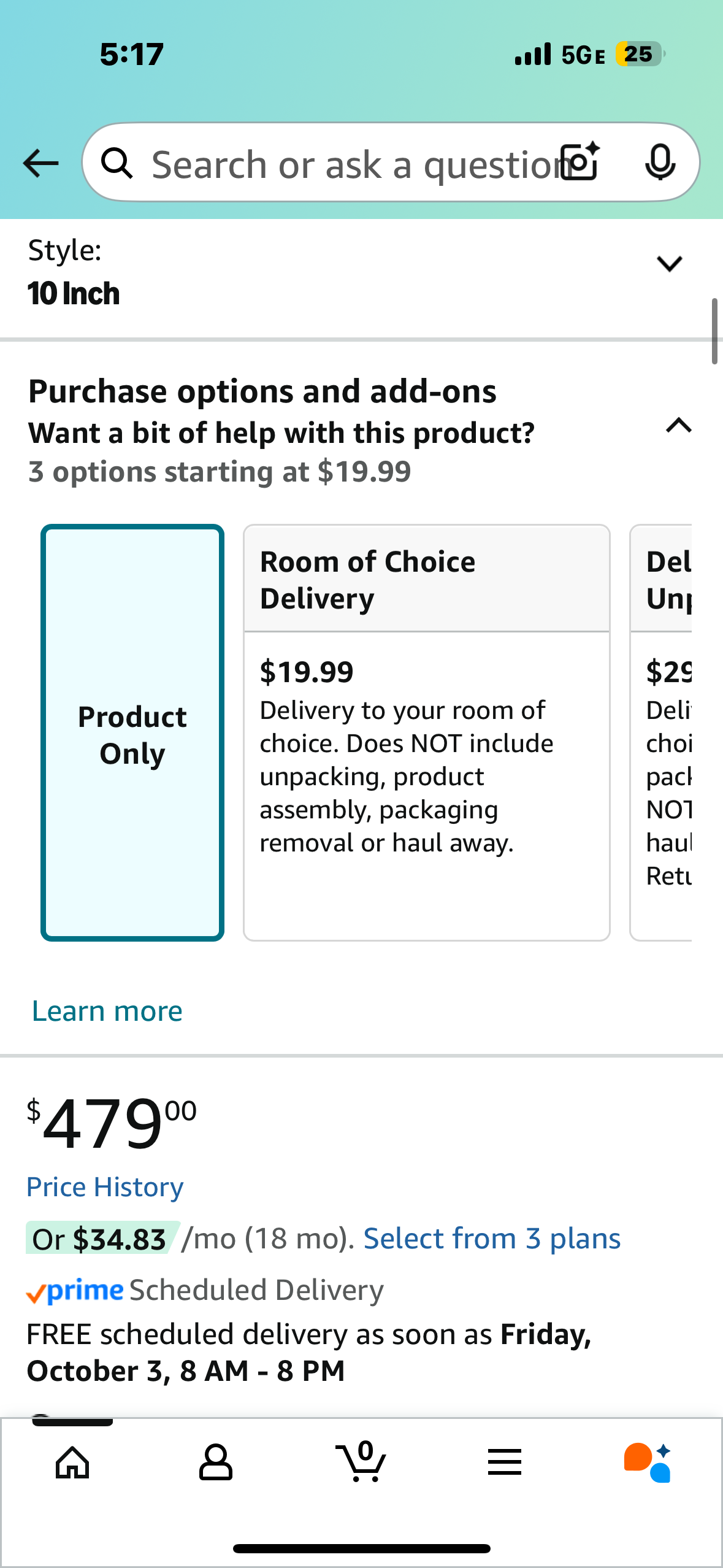Expand the Style 10 Inch dropdown
Screen dimensions: 723x1568
[669, 264]
